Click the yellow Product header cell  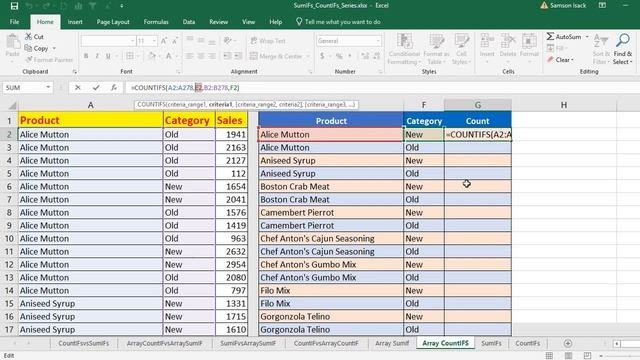[91, 120]
